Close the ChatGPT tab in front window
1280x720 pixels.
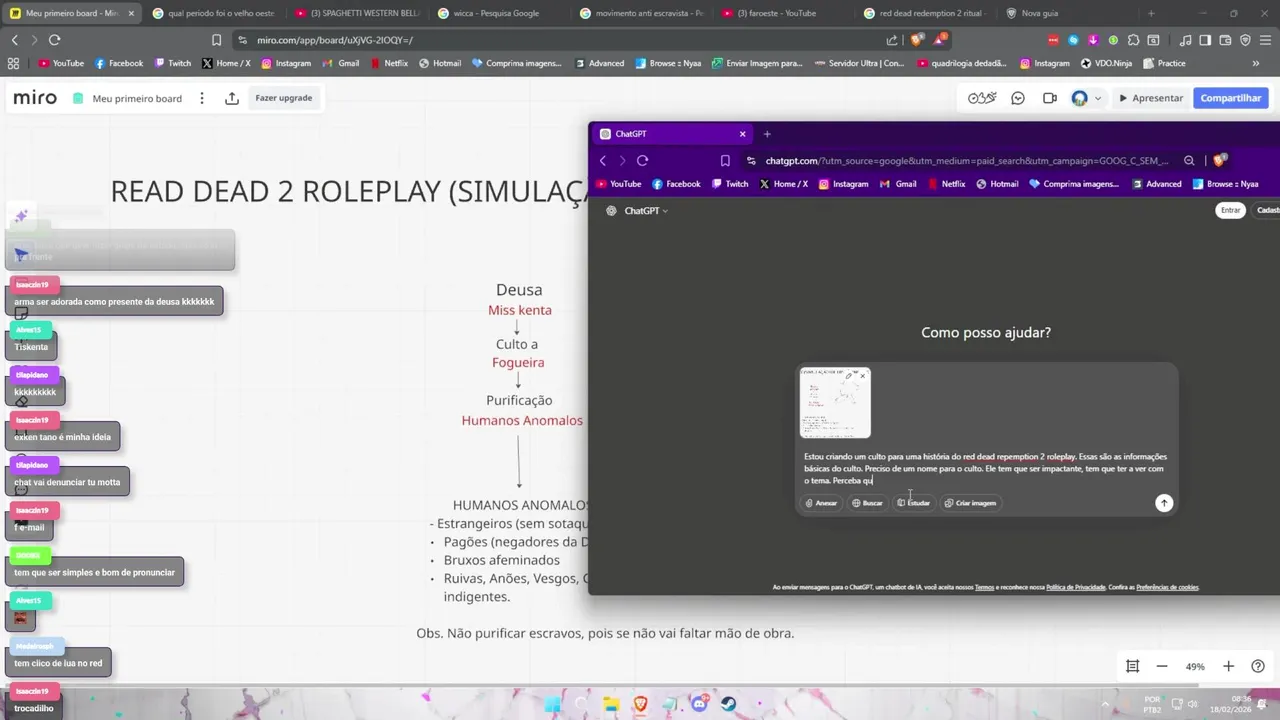(x=742, y=134)
